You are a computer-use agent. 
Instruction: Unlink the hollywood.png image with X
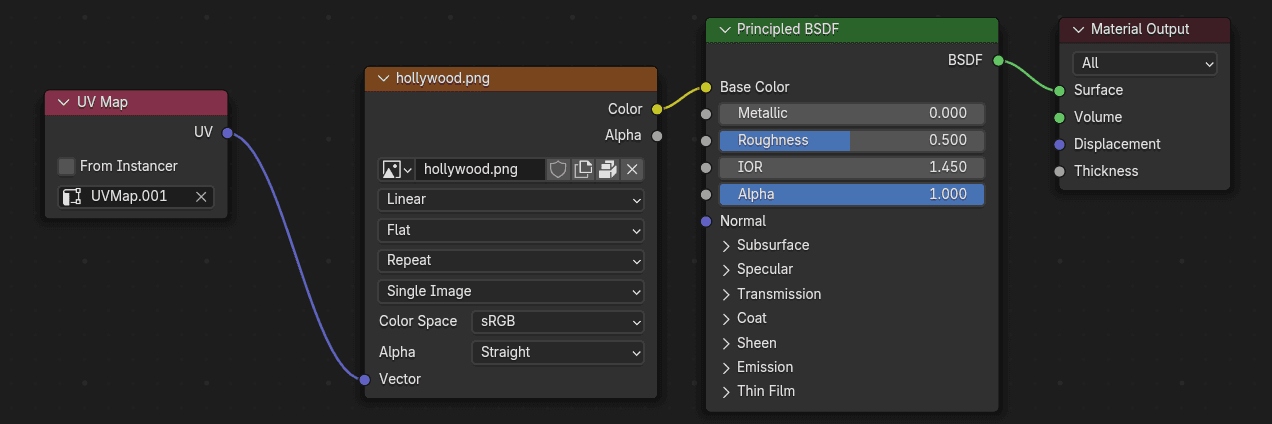[x=632, y=169]
